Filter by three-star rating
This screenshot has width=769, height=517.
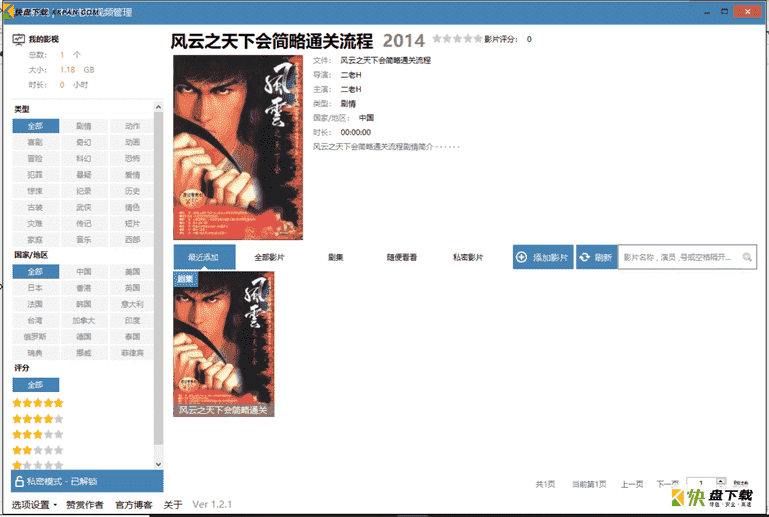tap(38, 435)
